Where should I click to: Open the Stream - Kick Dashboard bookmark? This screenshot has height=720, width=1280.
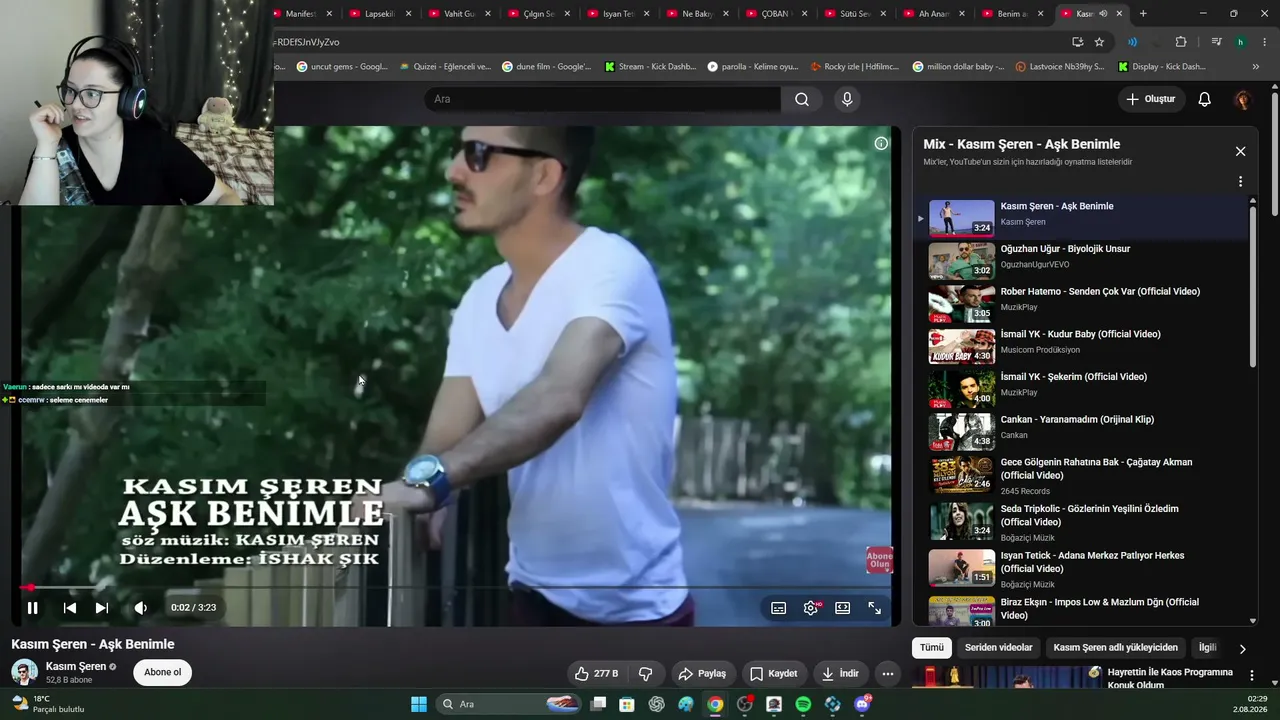point(649,67)
